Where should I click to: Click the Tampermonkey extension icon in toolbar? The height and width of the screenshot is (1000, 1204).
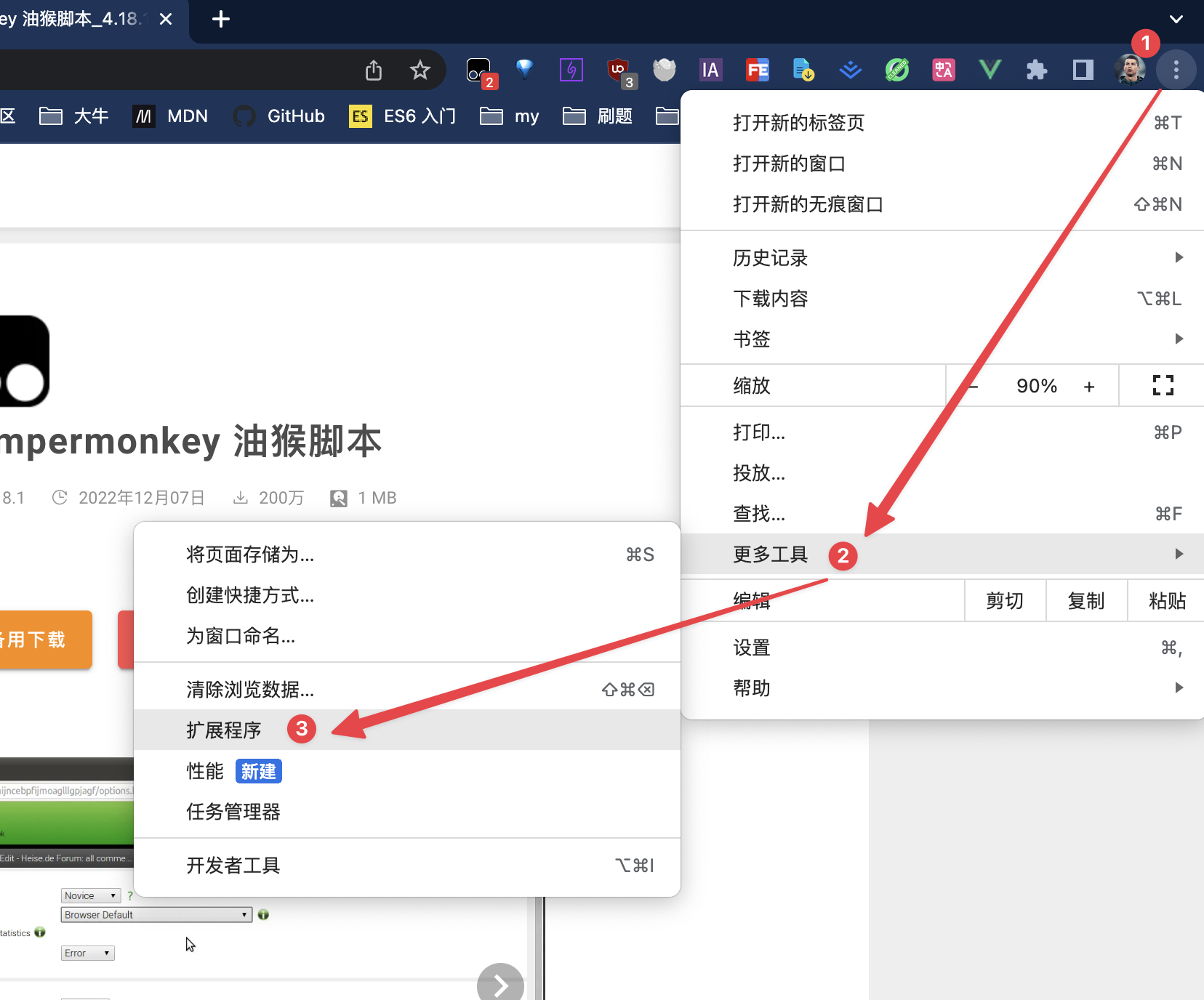point(479,70)
